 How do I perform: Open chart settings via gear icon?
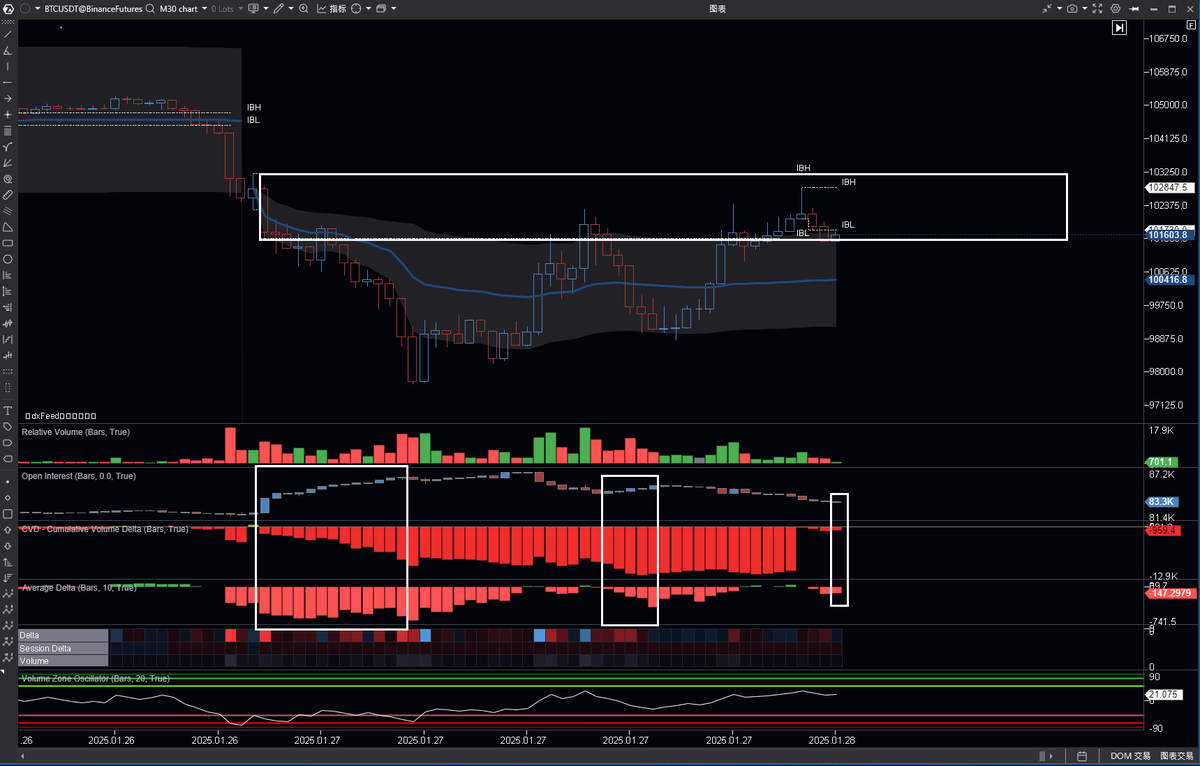click(x=1115, y=9)
